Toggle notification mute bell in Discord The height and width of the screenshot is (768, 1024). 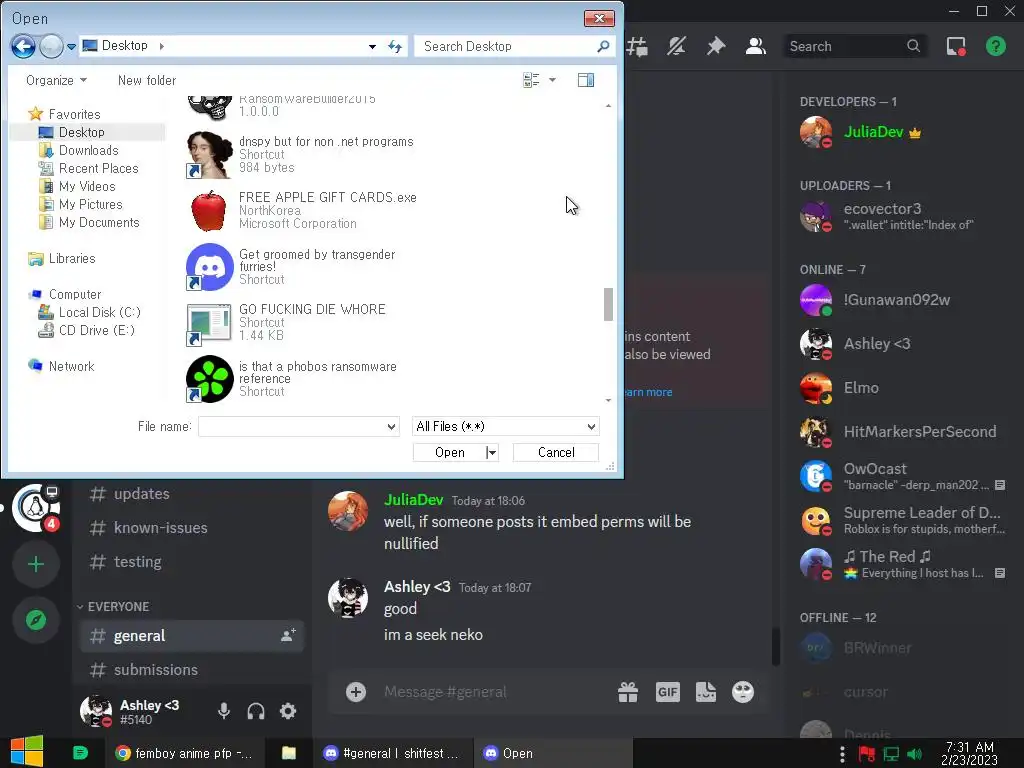(x=676, y=46)
